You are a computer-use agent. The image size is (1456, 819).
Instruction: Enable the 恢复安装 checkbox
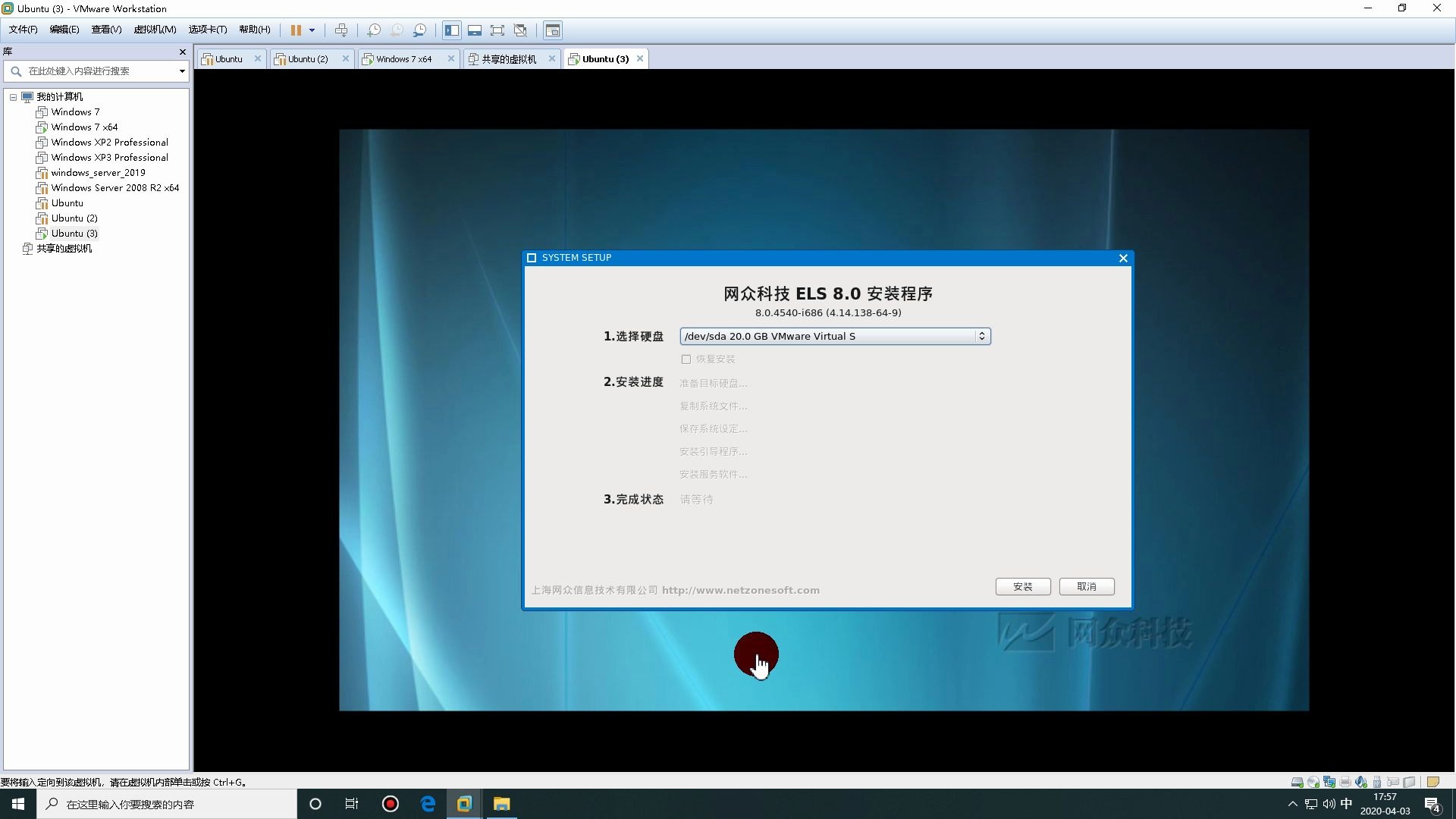(686, 359)
